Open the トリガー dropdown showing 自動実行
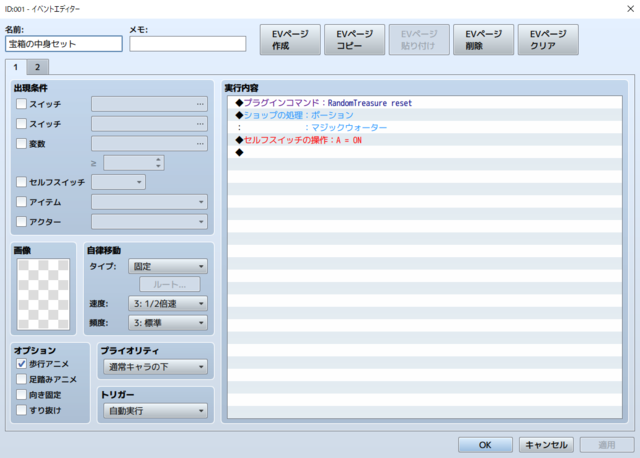The width and height of the screenshot is (640, 458). click(x=156, y=411)
